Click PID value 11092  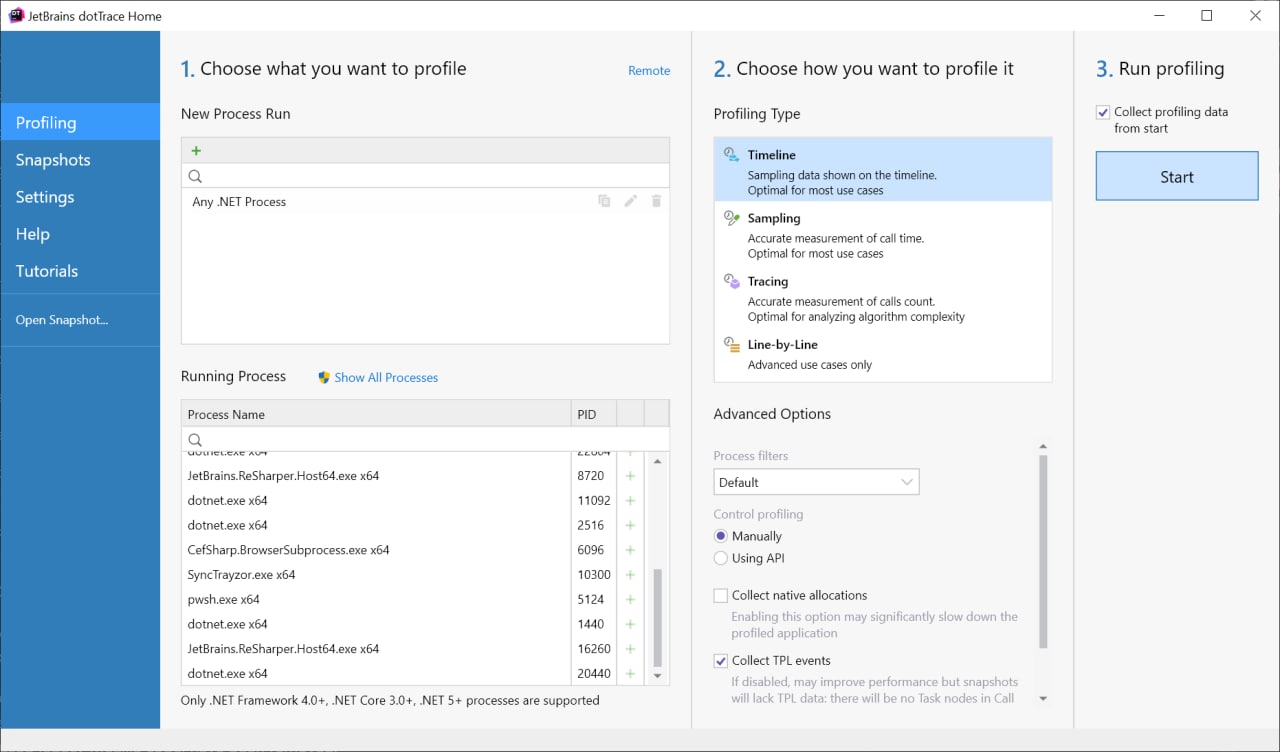pos(594,501)
